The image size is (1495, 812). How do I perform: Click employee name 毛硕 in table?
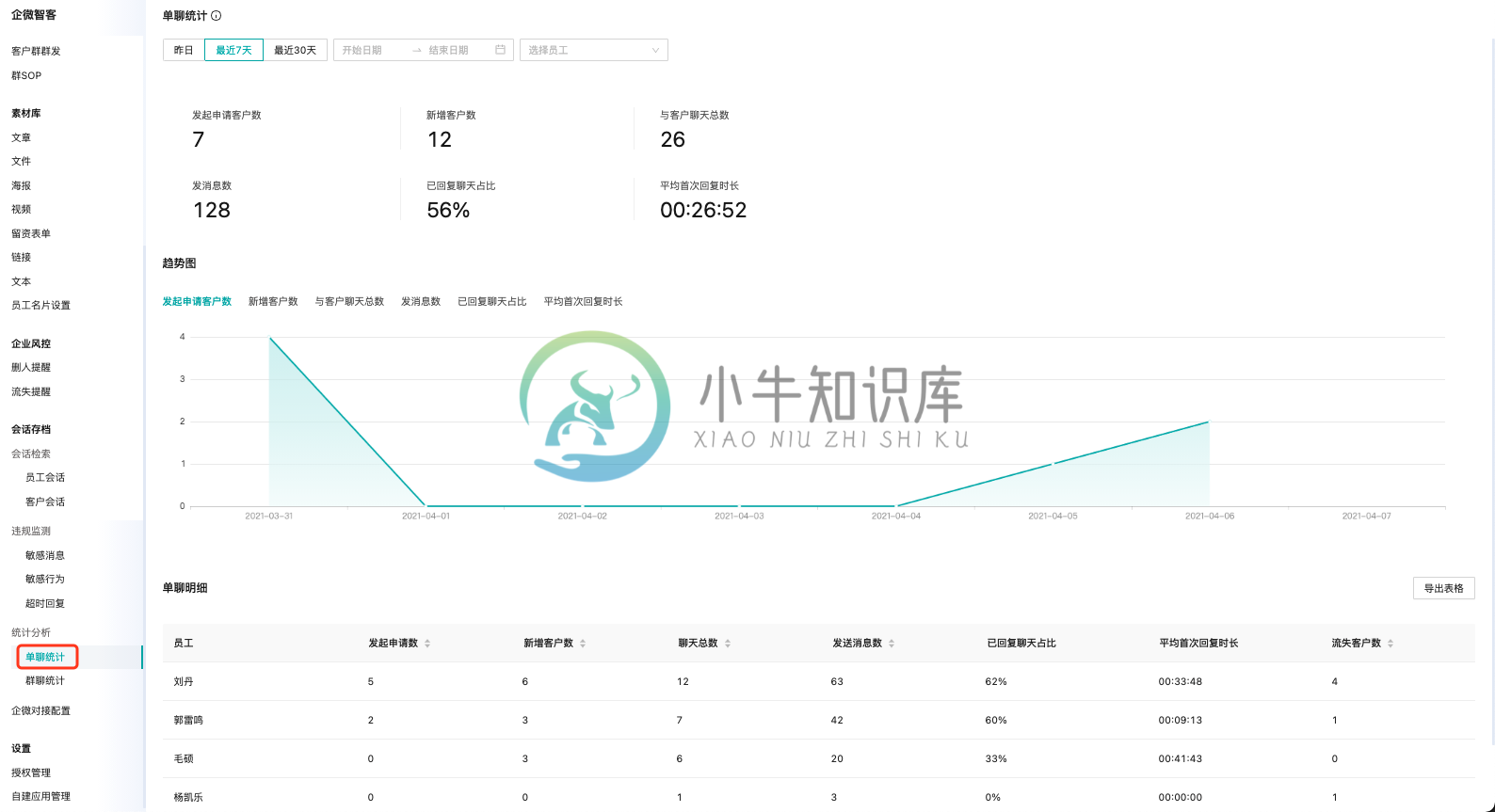(x=184, y=758)
